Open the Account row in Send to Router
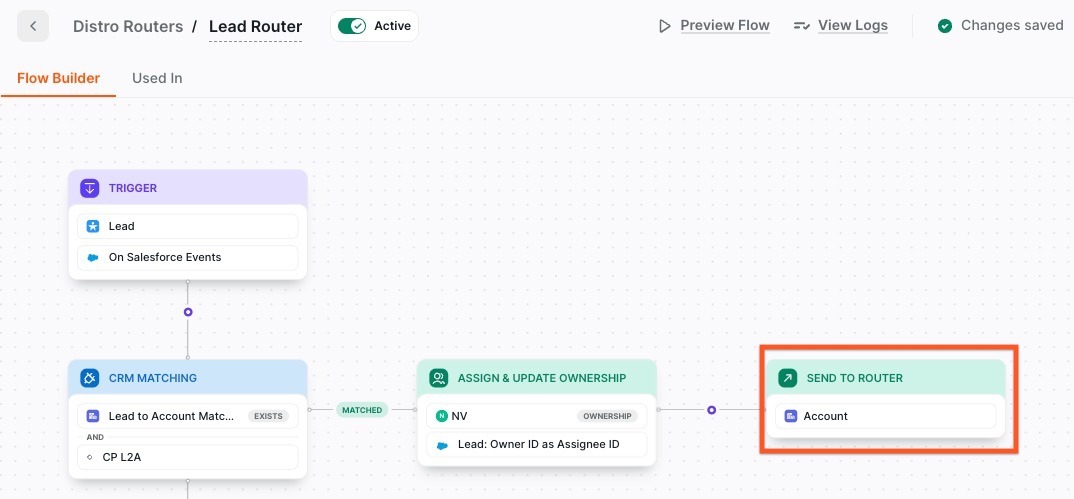This screenshot has height=499, width=1074. pos(886,416)
